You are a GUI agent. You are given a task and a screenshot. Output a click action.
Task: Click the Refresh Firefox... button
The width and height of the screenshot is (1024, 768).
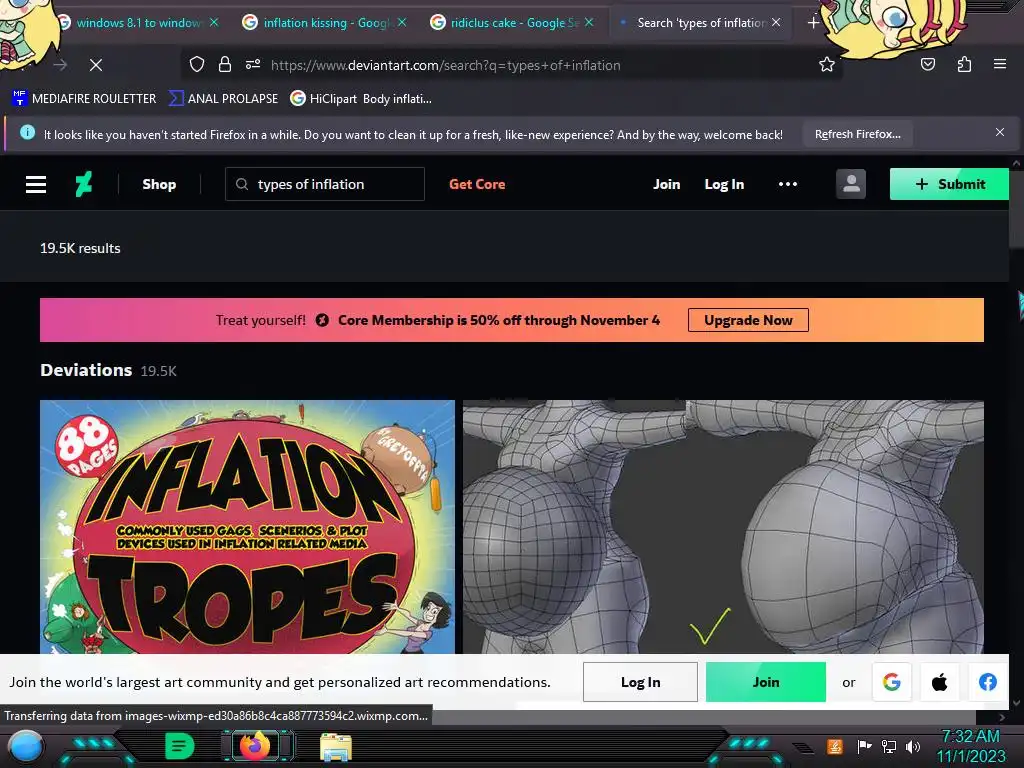click(857, 134)
